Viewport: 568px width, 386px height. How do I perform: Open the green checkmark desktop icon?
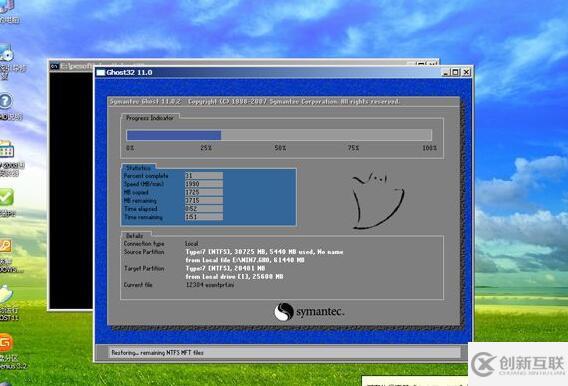click(6, 198)
